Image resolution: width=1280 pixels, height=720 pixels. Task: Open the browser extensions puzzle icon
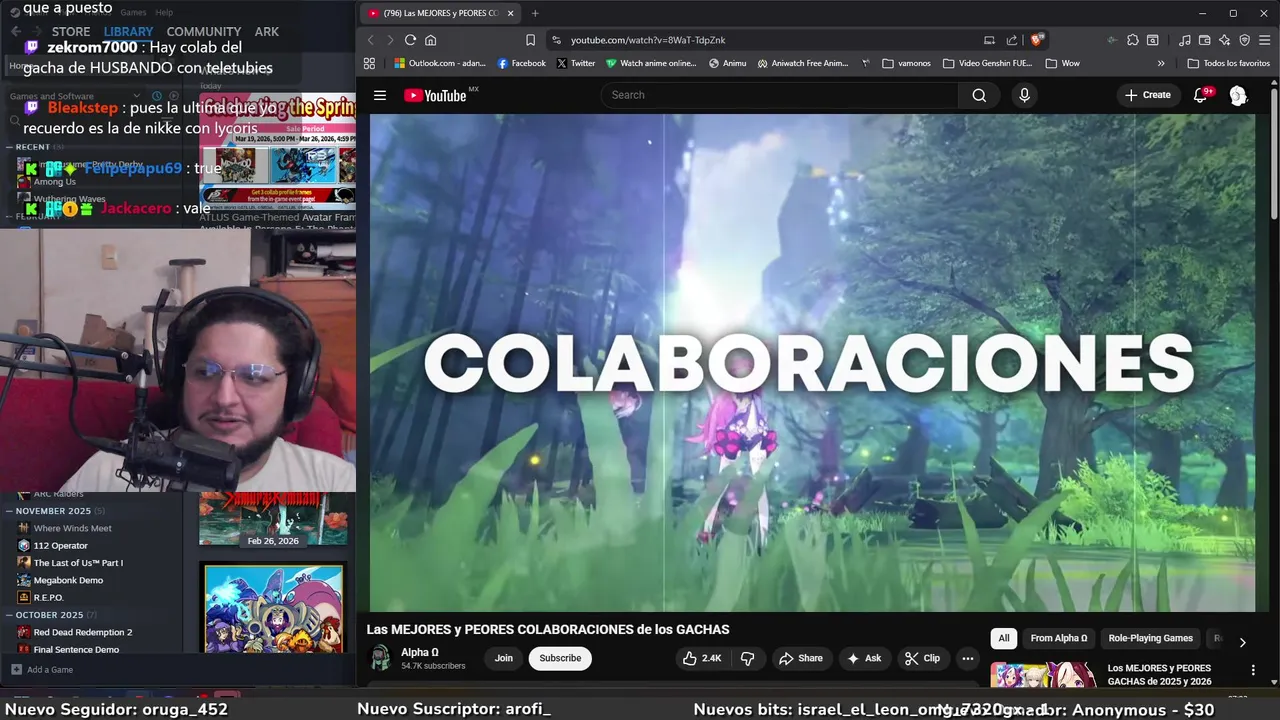click(x=1133, y=40)
